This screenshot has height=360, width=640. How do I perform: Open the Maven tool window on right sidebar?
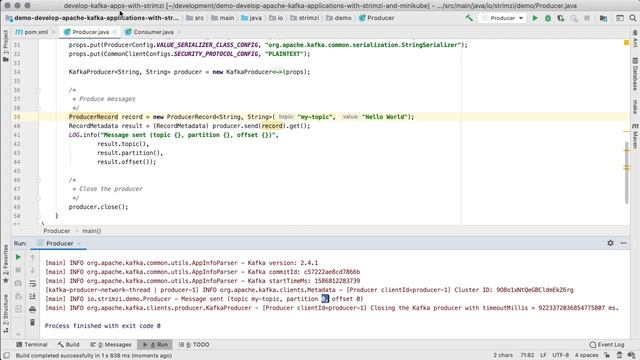[x=635, y=136]
